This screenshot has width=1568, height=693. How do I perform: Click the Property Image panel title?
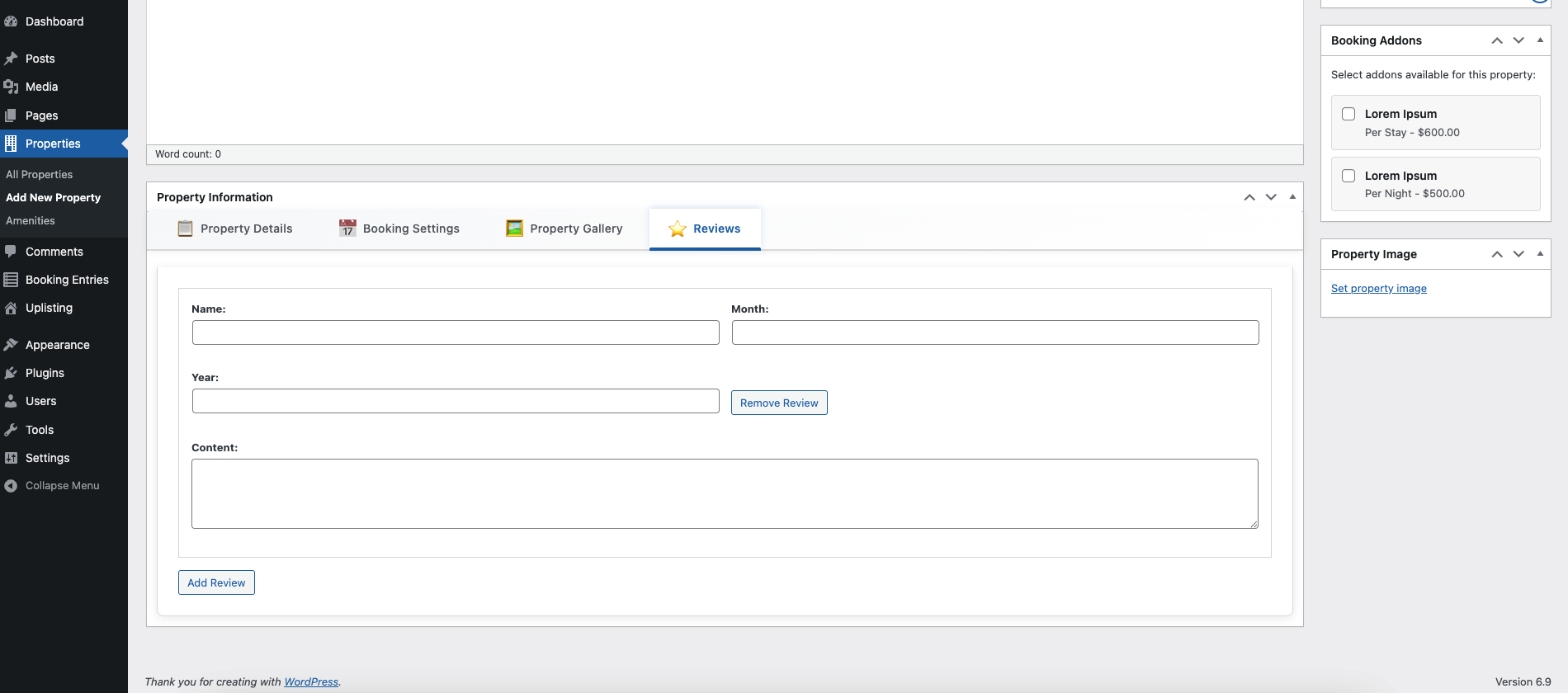coord(1374,254)
